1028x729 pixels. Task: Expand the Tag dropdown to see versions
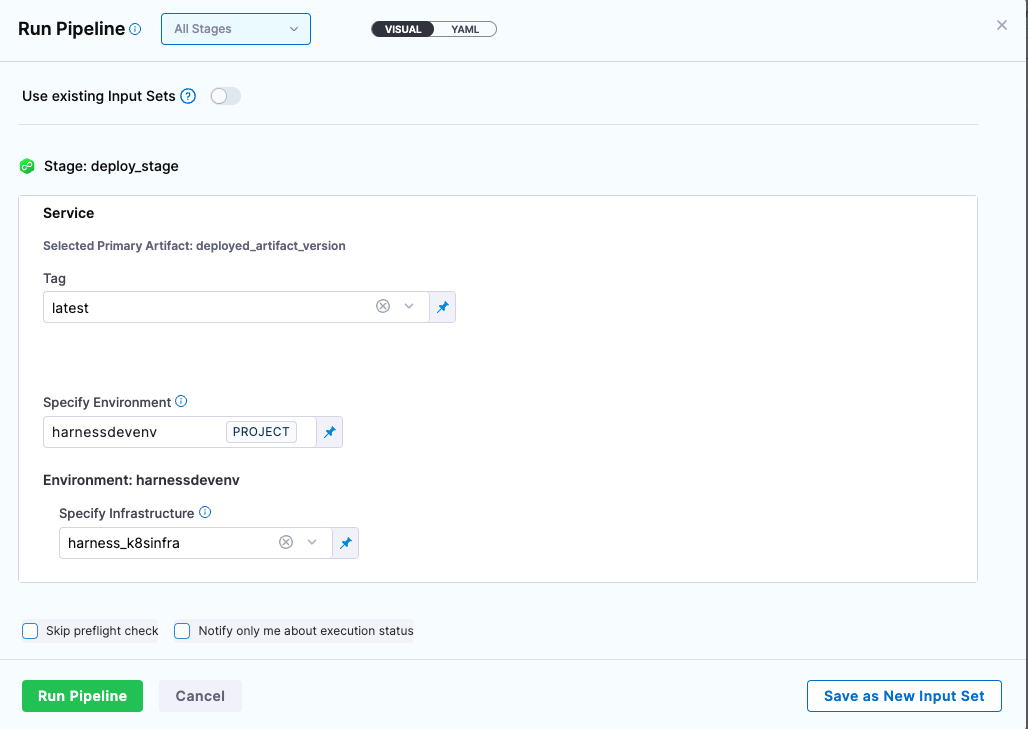pos(410,307)
